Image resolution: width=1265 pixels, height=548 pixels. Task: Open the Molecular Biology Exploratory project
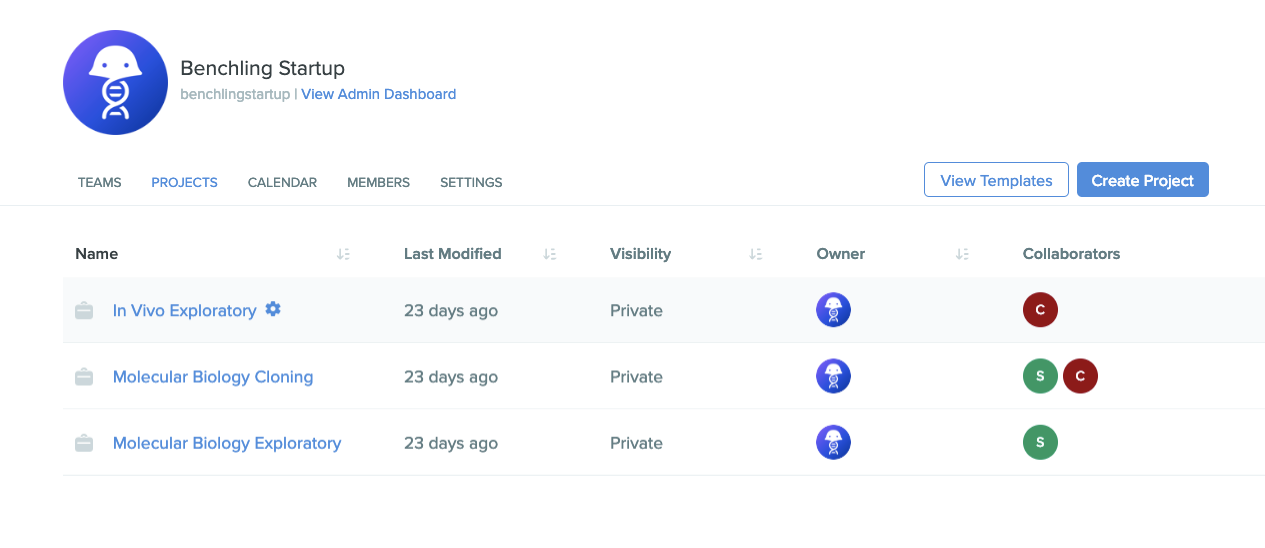(x=227, y=443)
